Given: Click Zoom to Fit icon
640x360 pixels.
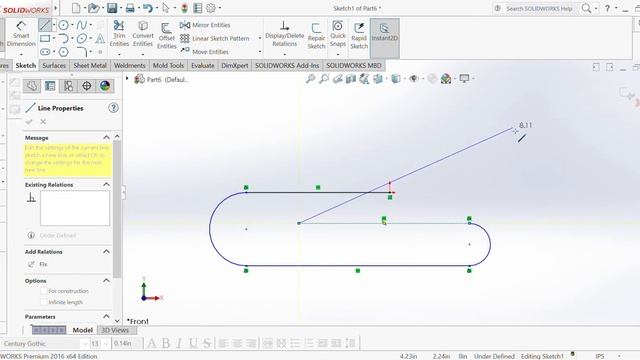Looking at the screenshot, I should 311,79.
